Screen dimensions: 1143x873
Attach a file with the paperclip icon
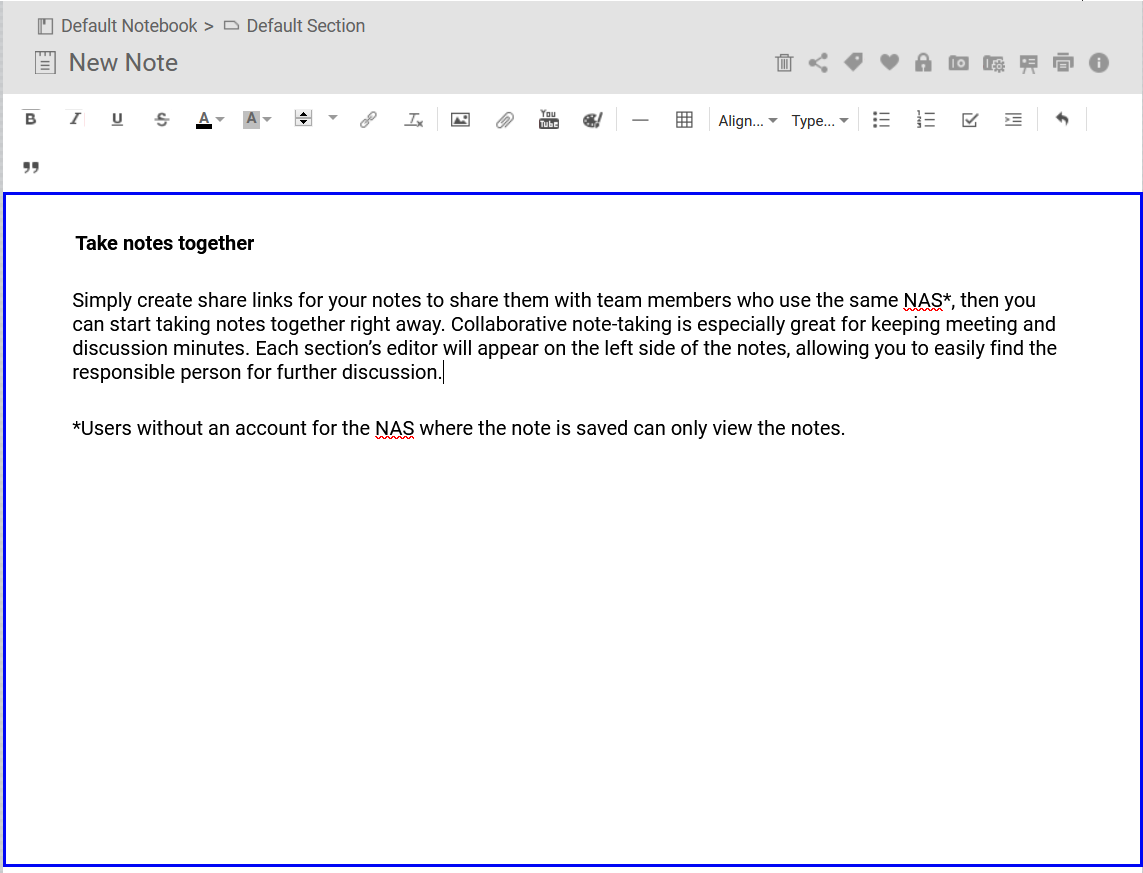coord(504,120)
